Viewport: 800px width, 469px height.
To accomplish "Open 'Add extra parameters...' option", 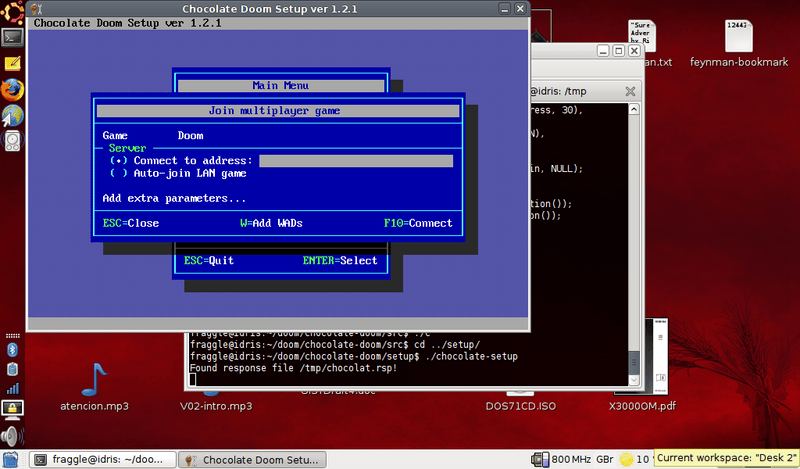I will (174, 199).
